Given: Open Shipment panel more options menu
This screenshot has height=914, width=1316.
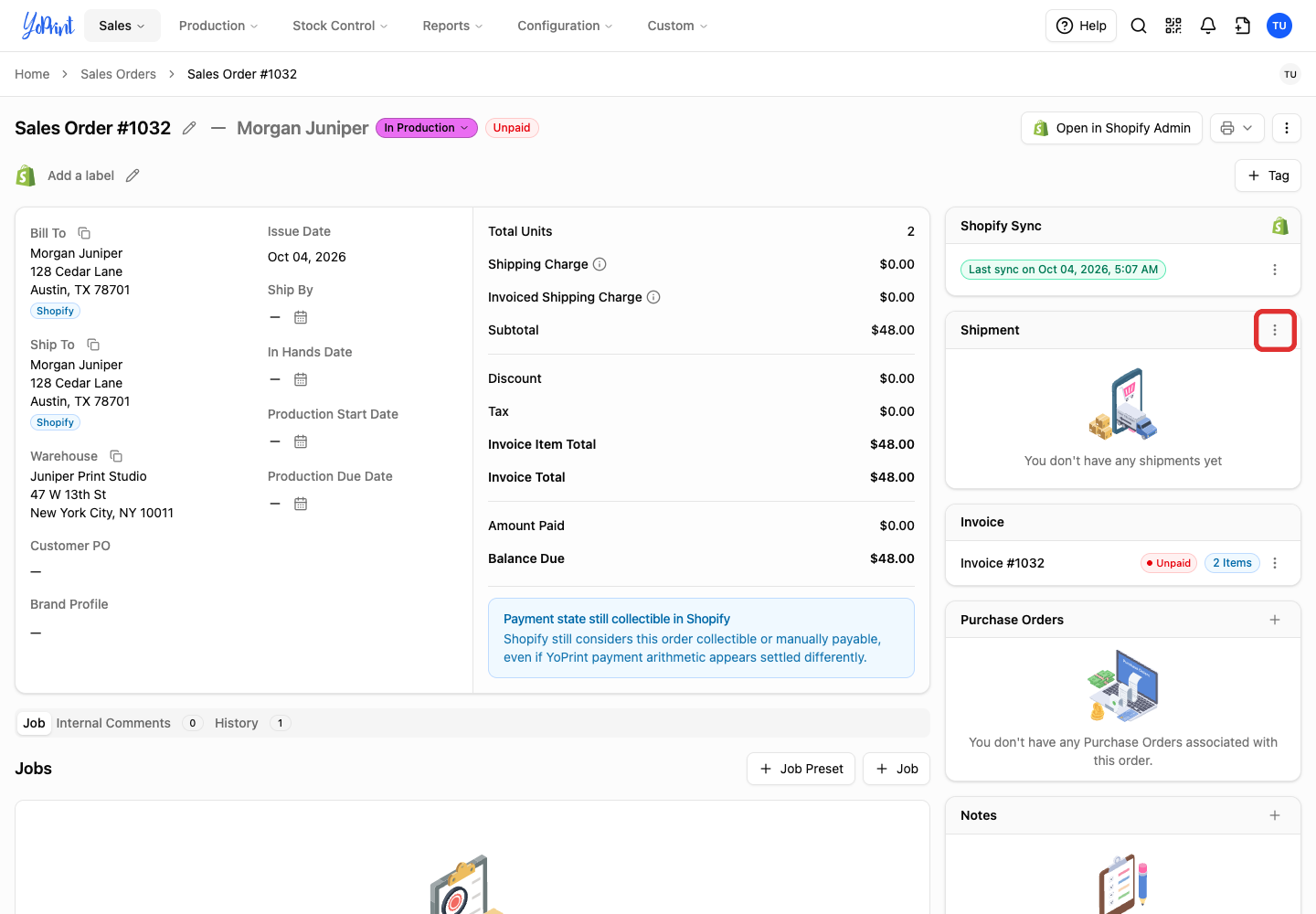Looking at the screenshot, I should [1275, 330].
